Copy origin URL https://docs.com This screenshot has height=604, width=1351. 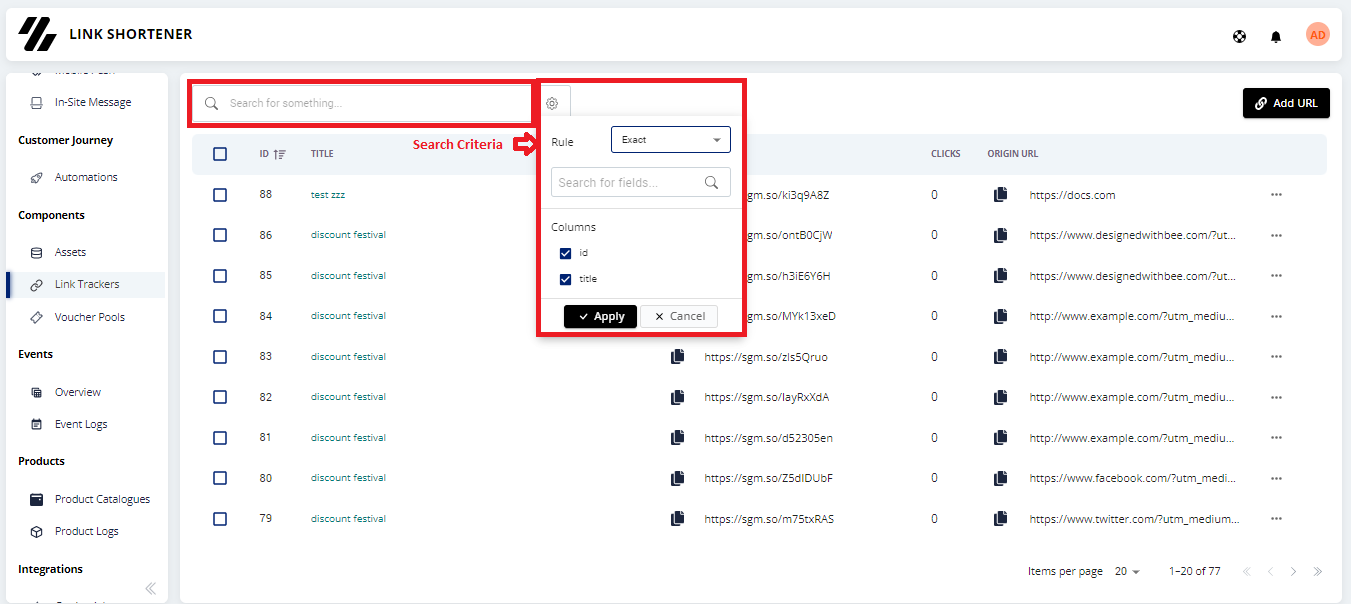coord(1000,195)
